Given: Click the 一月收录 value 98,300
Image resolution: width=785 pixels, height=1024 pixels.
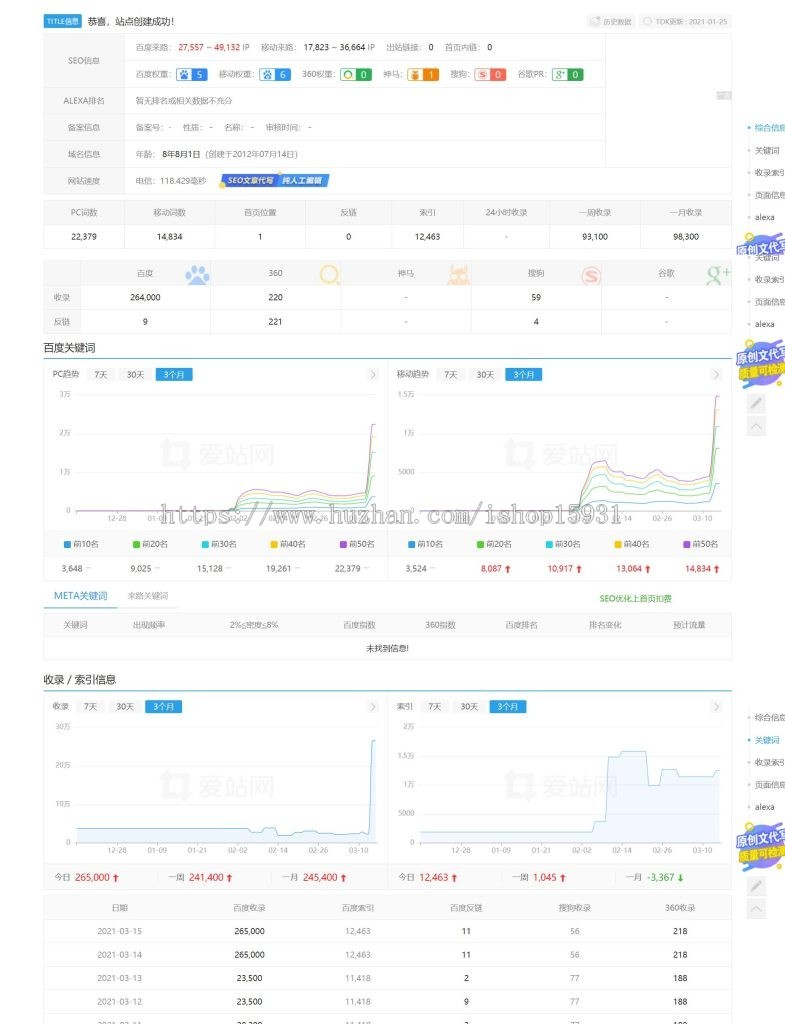Looking at the screenshot, I should click(x=686, y=237).
